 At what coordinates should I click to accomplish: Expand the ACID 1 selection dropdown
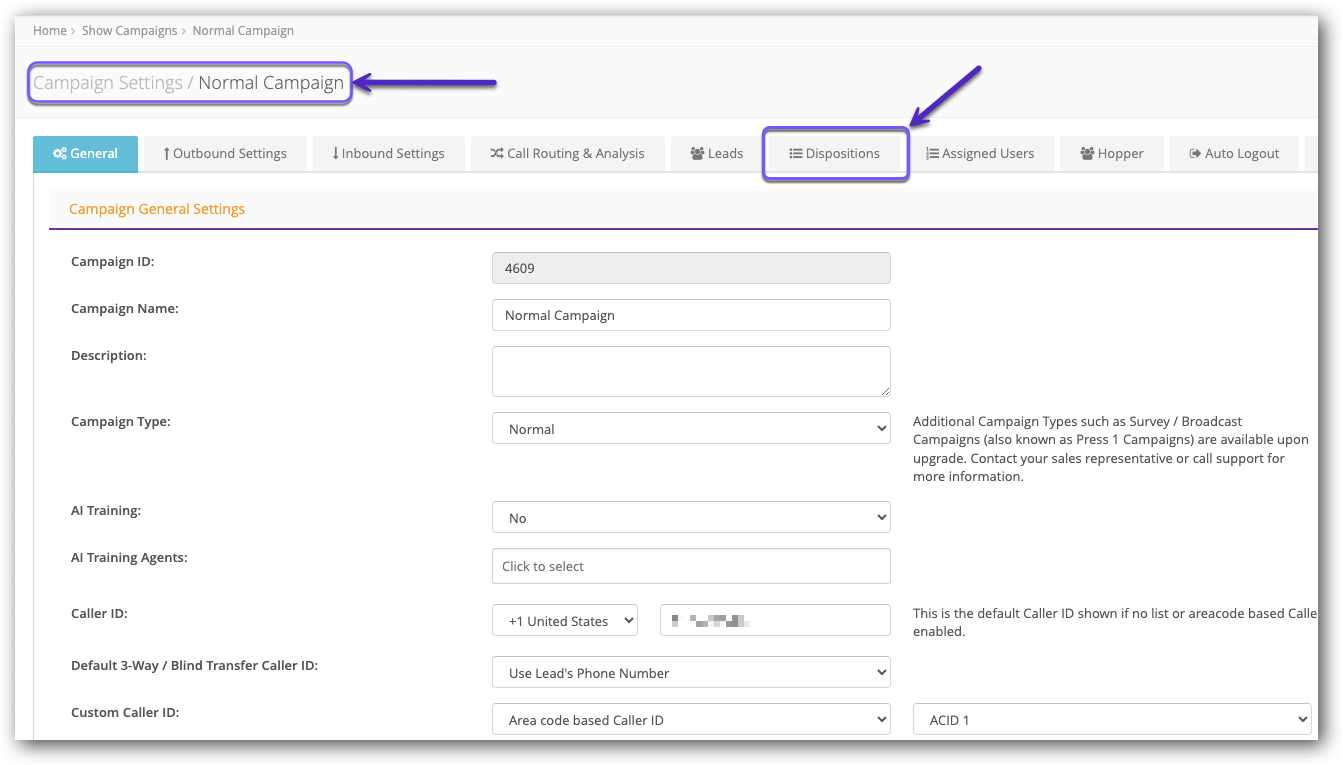(x=1111, y=719)
